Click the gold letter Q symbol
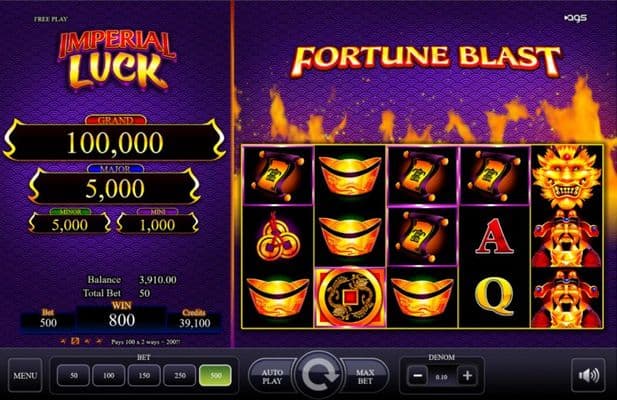This screenshot has width=617, height=400. pos(494,298)
